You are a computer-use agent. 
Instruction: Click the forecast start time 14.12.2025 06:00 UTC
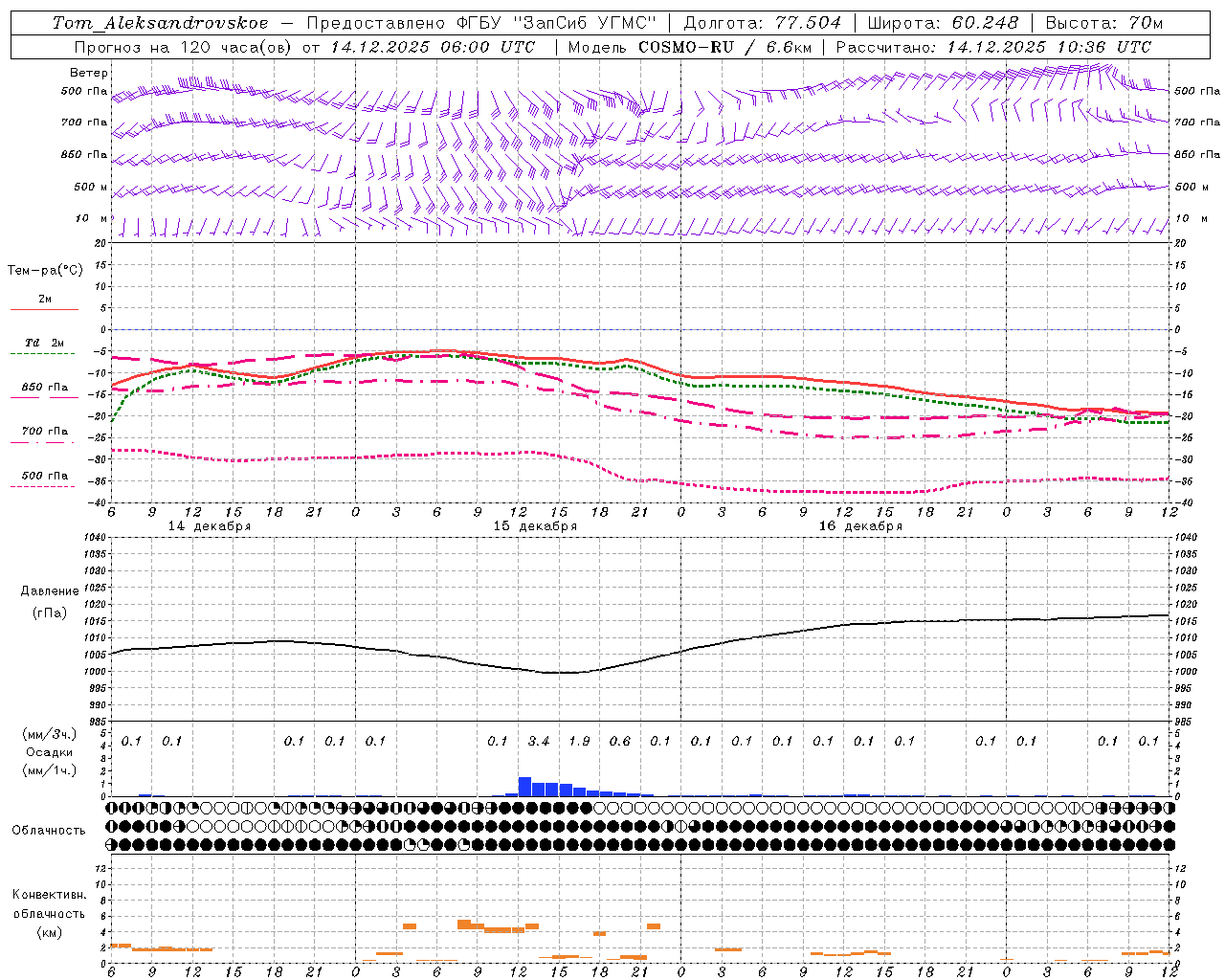[x=433, y=47]
